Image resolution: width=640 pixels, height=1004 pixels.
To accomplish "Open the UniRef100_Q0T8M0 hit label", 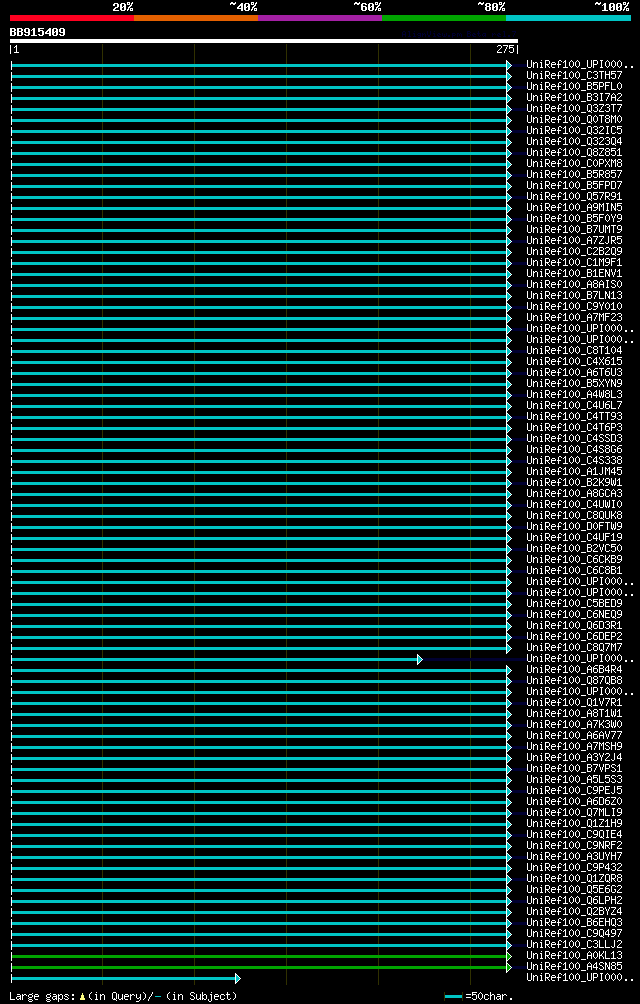I will [x=574, y=120].
